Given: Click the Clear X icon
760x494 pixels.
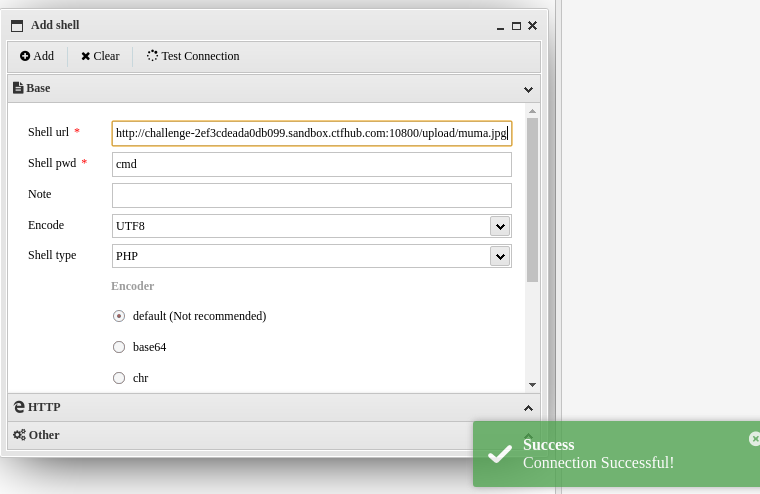Looking at the screenshot, I should coord(86,57).
